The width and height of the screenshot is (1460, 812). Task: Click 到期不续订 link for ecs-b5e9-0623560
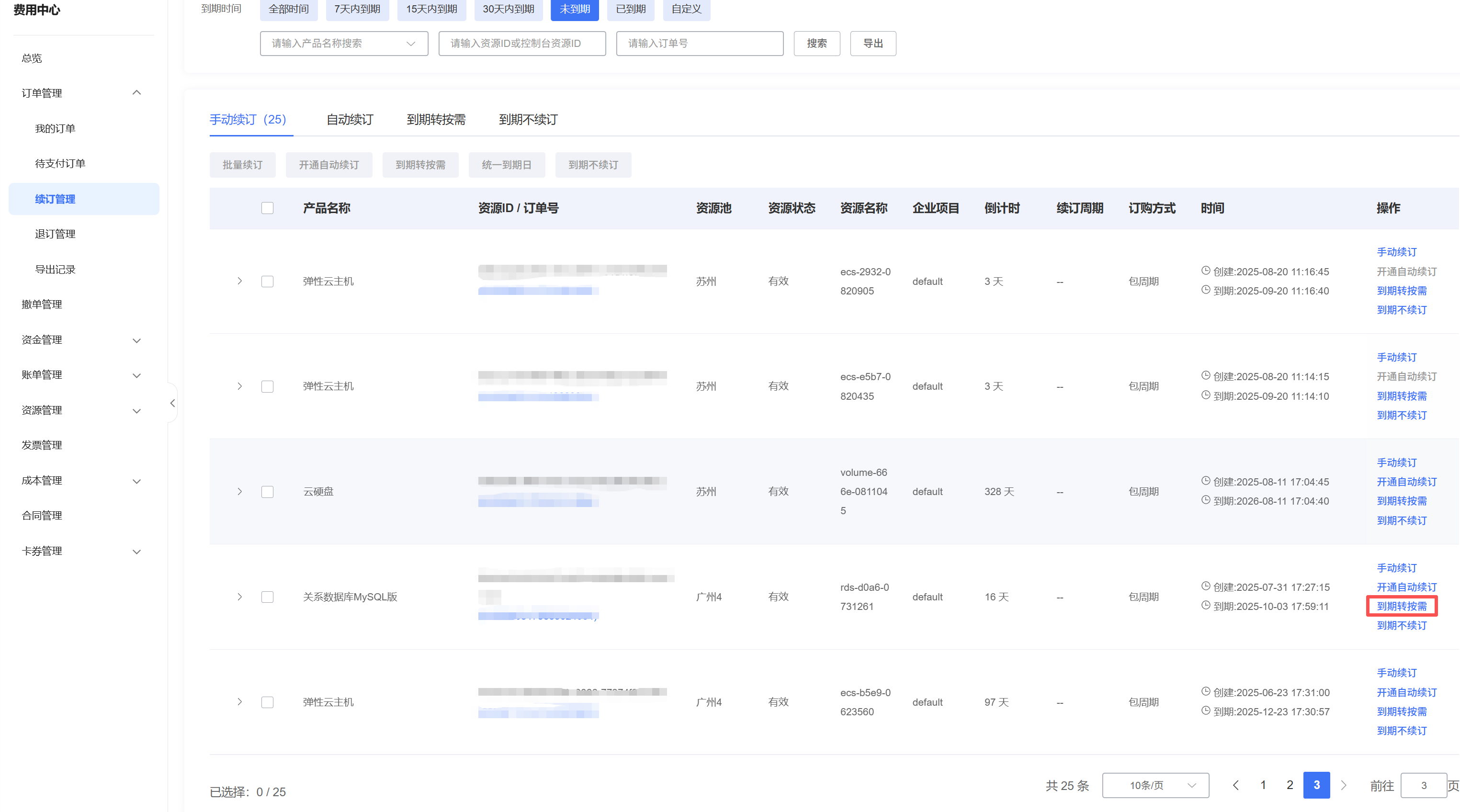pos(1402,731)
